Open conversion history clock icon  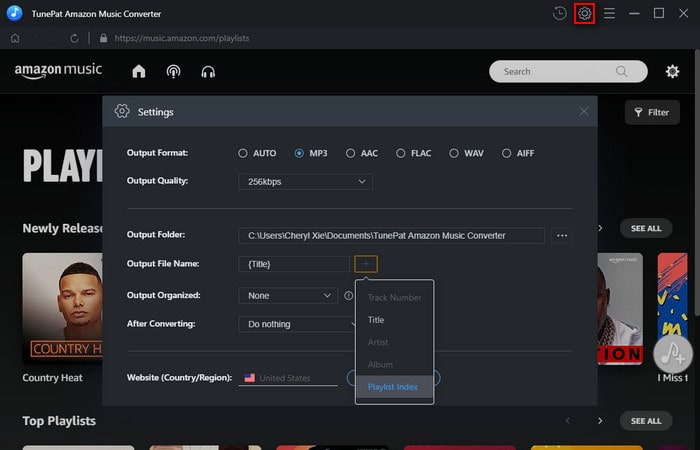559,13
